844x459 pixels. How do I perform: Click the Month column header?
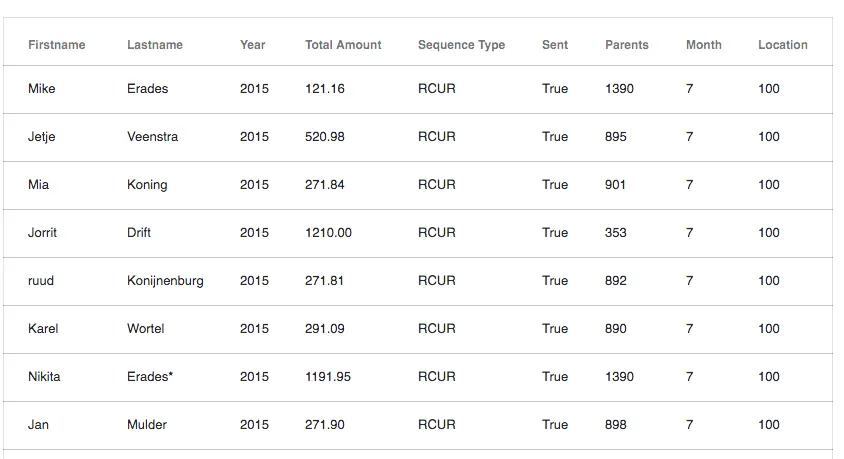[x=704, y=45]
